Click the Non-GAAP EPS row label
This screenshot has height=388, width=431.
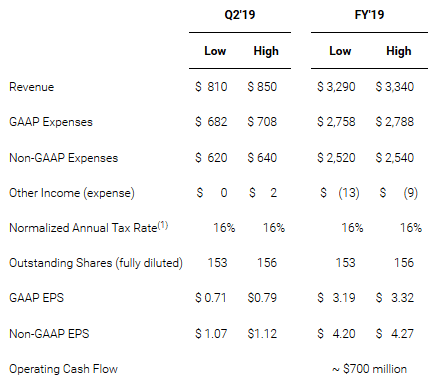point(49,334)
